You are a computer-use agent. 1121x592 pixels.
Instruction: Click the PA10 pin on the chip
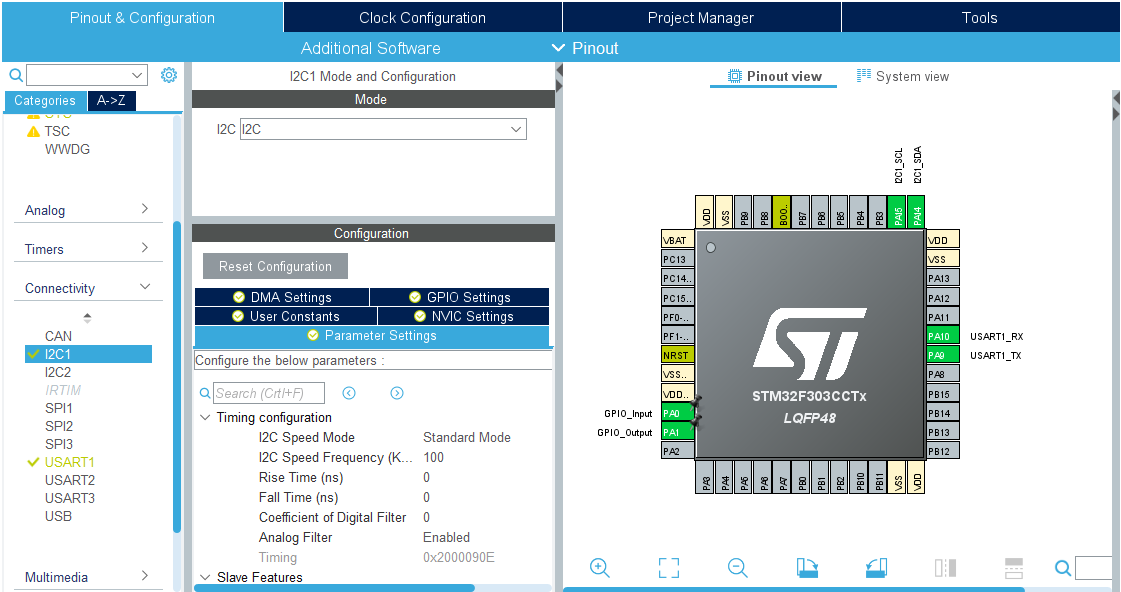pyautogui.click(x=943, y=336)
